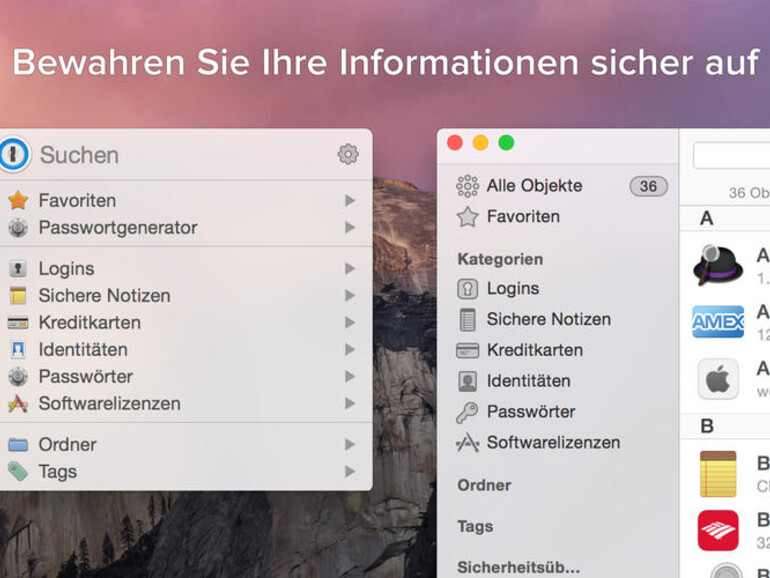Select Logins category in sidebar
The height and width of the screenshot is (578, 770).
[558, 289]
